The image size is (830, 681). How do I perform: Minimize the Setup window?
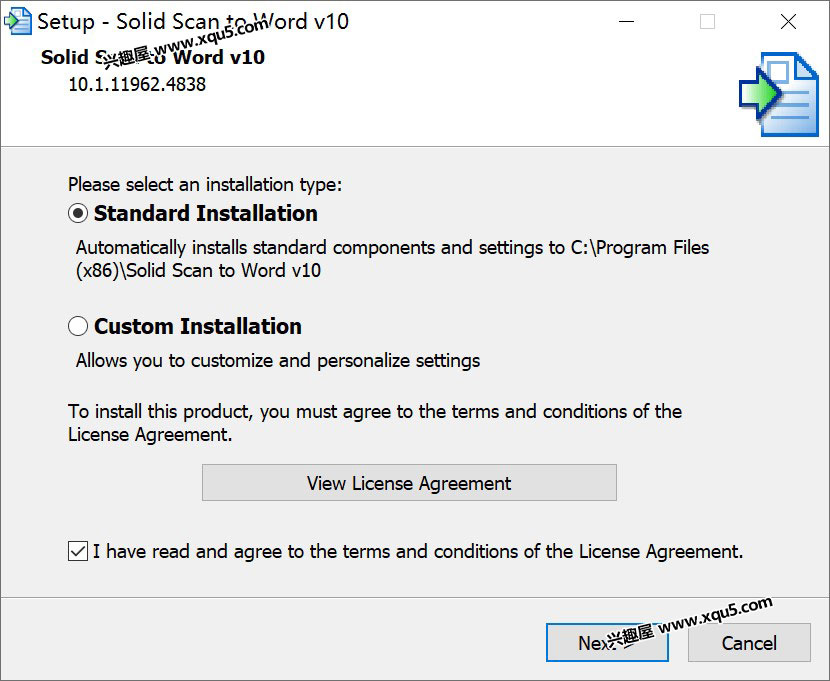tap(626, 22)
